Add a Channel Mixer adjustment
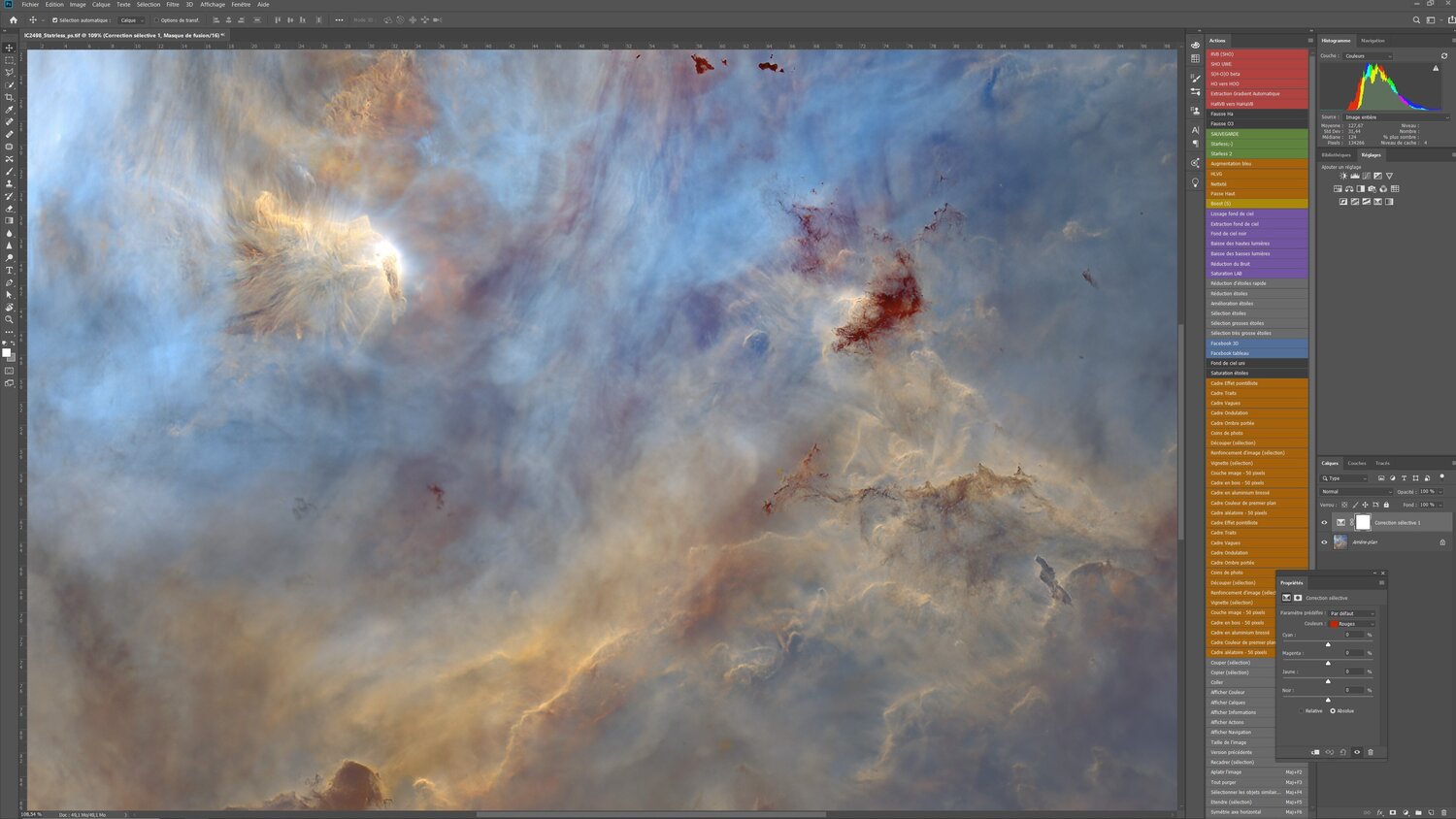The image size is (1456, 819). coord(1383,188)
